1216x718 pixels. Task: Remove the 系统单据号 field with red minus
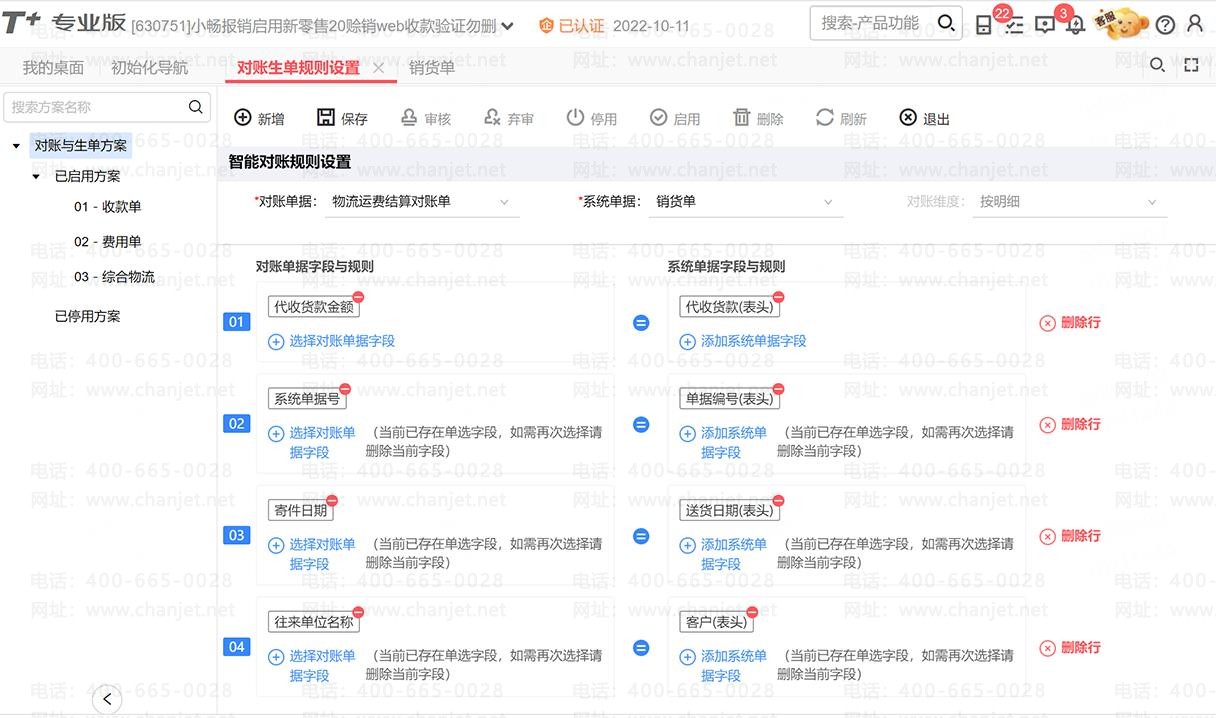point(345,389)
